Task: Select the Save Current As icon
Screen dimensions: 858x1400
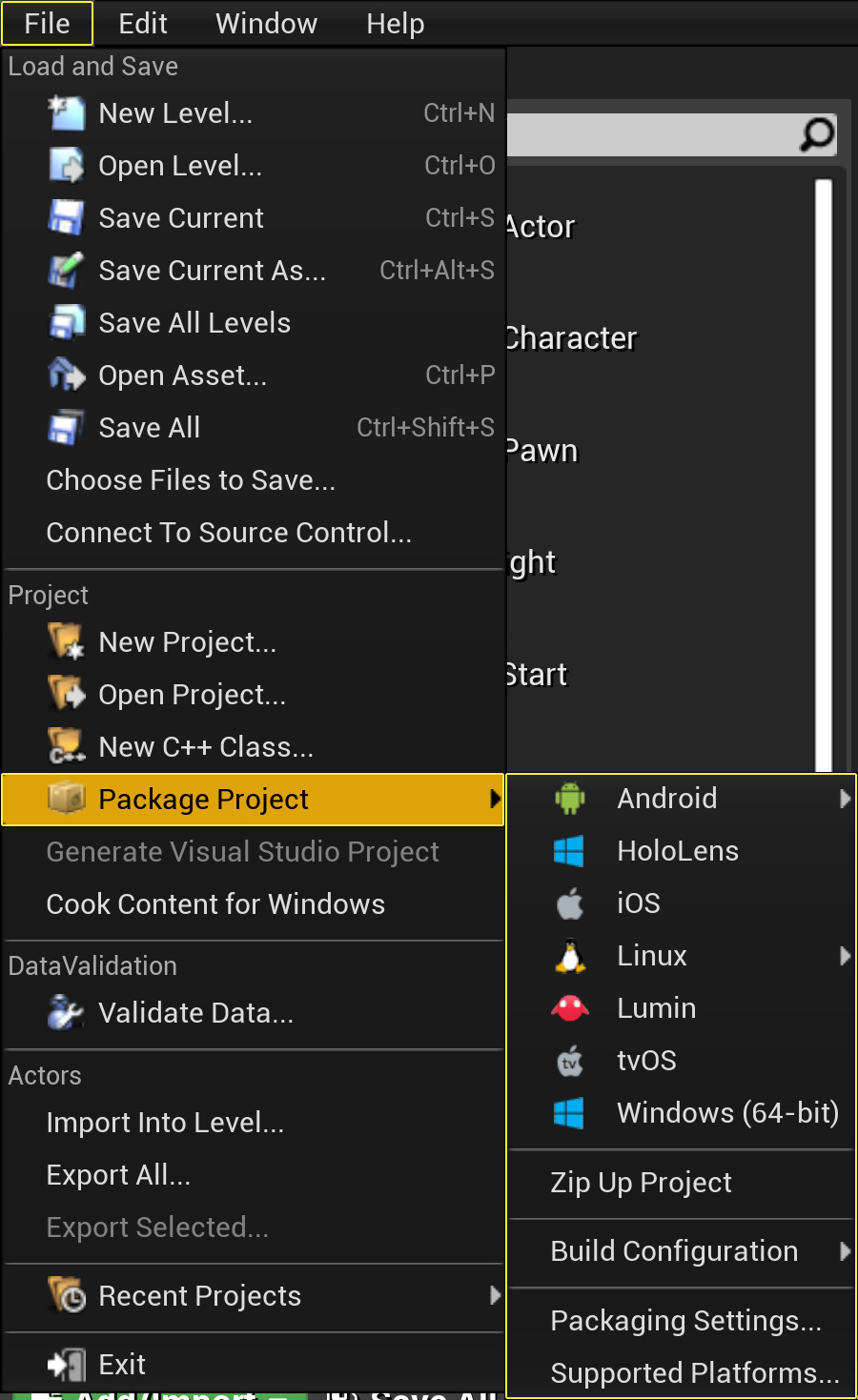Action: click(x=64, y=270)
